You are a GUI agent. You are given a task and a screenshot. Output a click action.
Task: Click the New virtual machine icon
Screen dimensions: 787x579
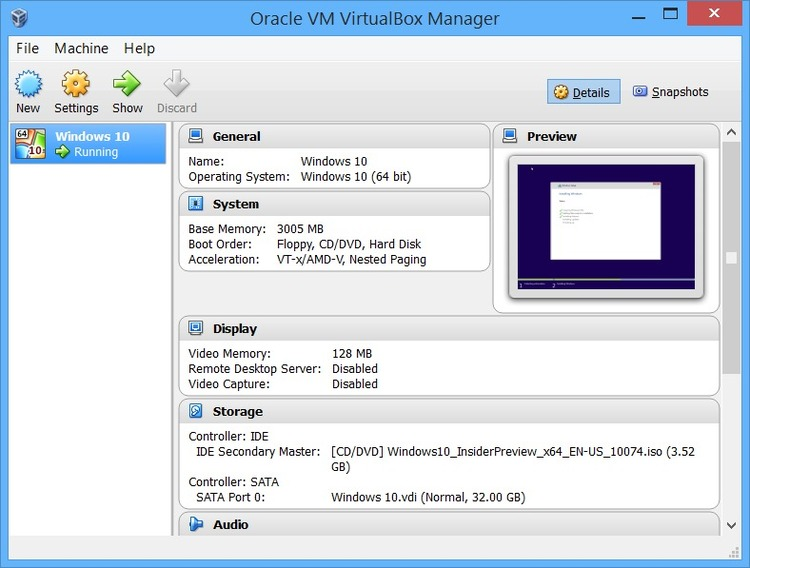pyautogui.click(x=29, y=83)
